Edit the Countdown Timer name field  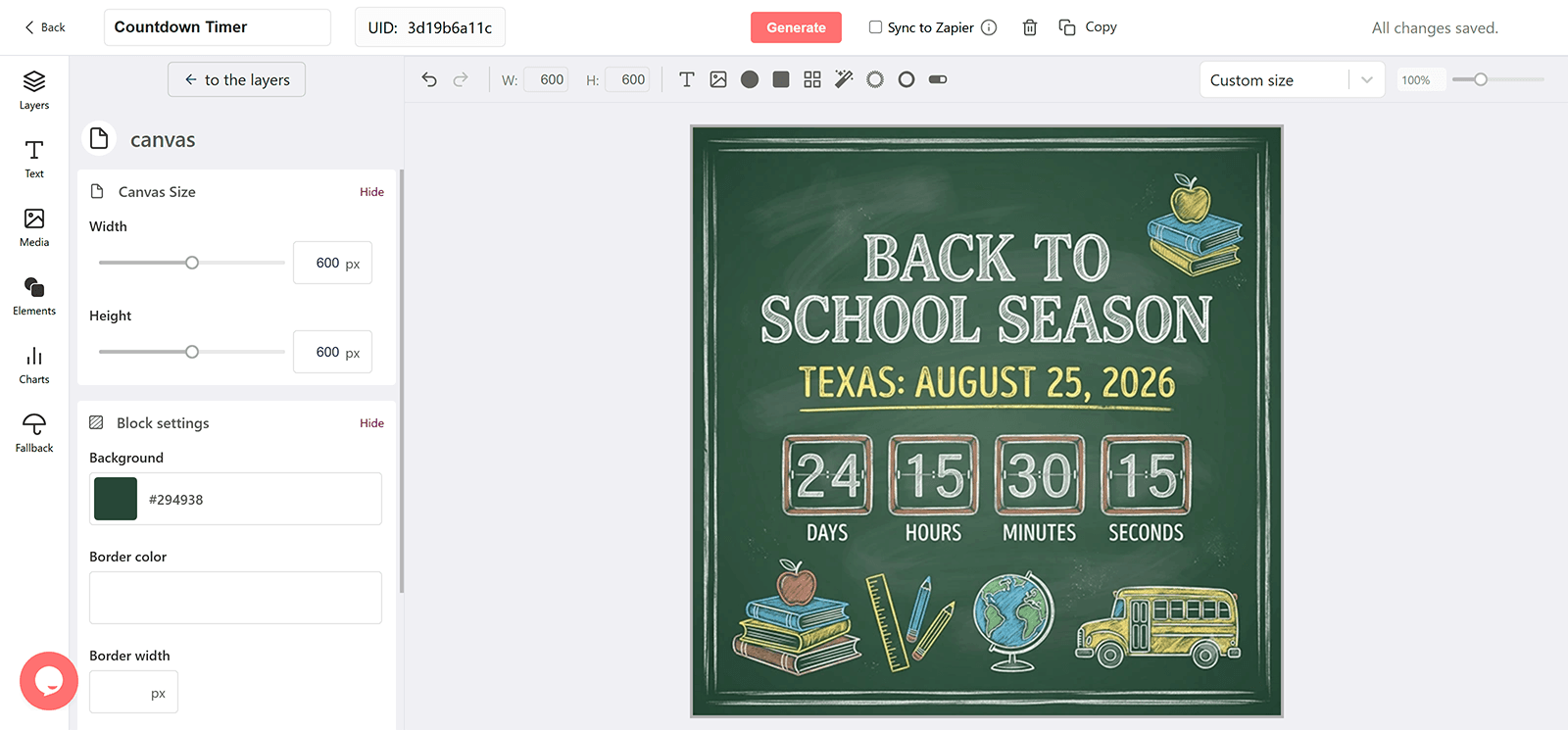click(218, 27)
